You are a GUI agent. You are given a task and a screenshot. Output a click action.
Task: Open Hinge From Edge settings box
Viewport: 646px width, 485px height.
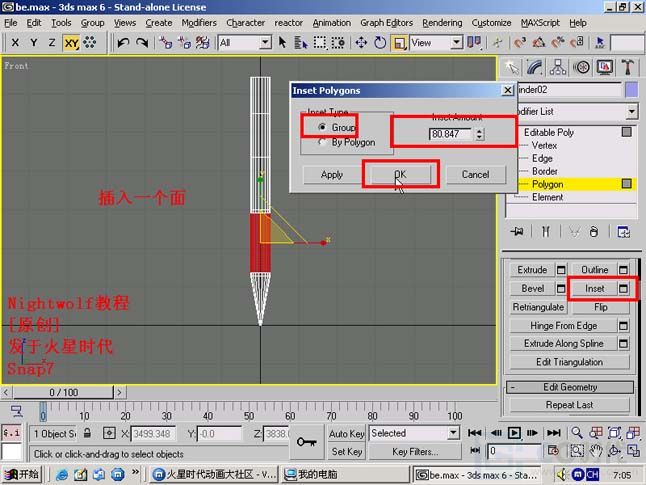click(x=623, y=326)
